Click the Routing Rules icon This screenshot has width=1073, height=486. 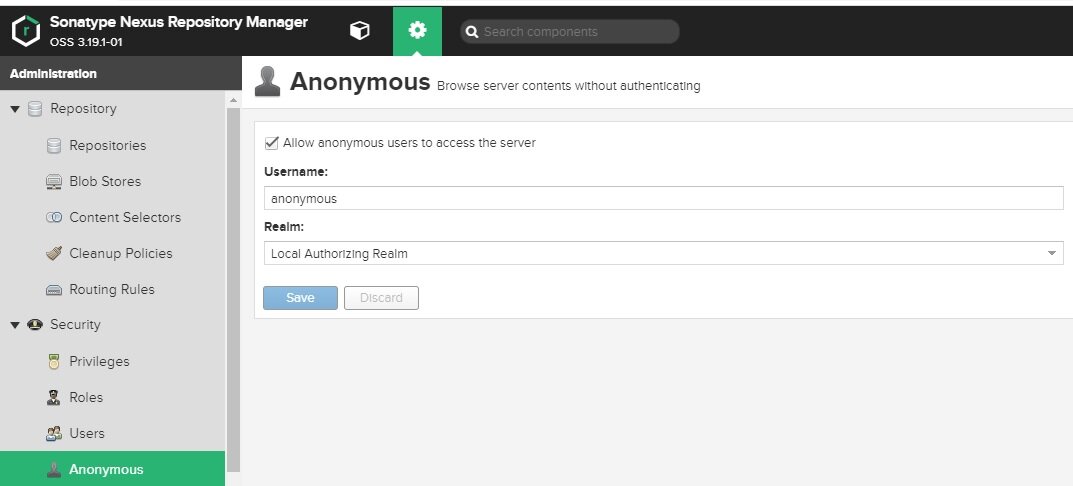point(54,290)
